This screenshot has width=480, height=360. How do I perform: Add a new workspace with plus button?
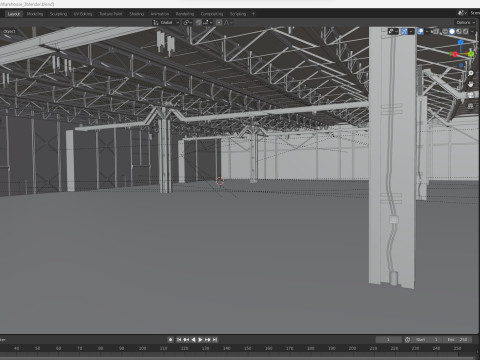[x=253, y=14]
